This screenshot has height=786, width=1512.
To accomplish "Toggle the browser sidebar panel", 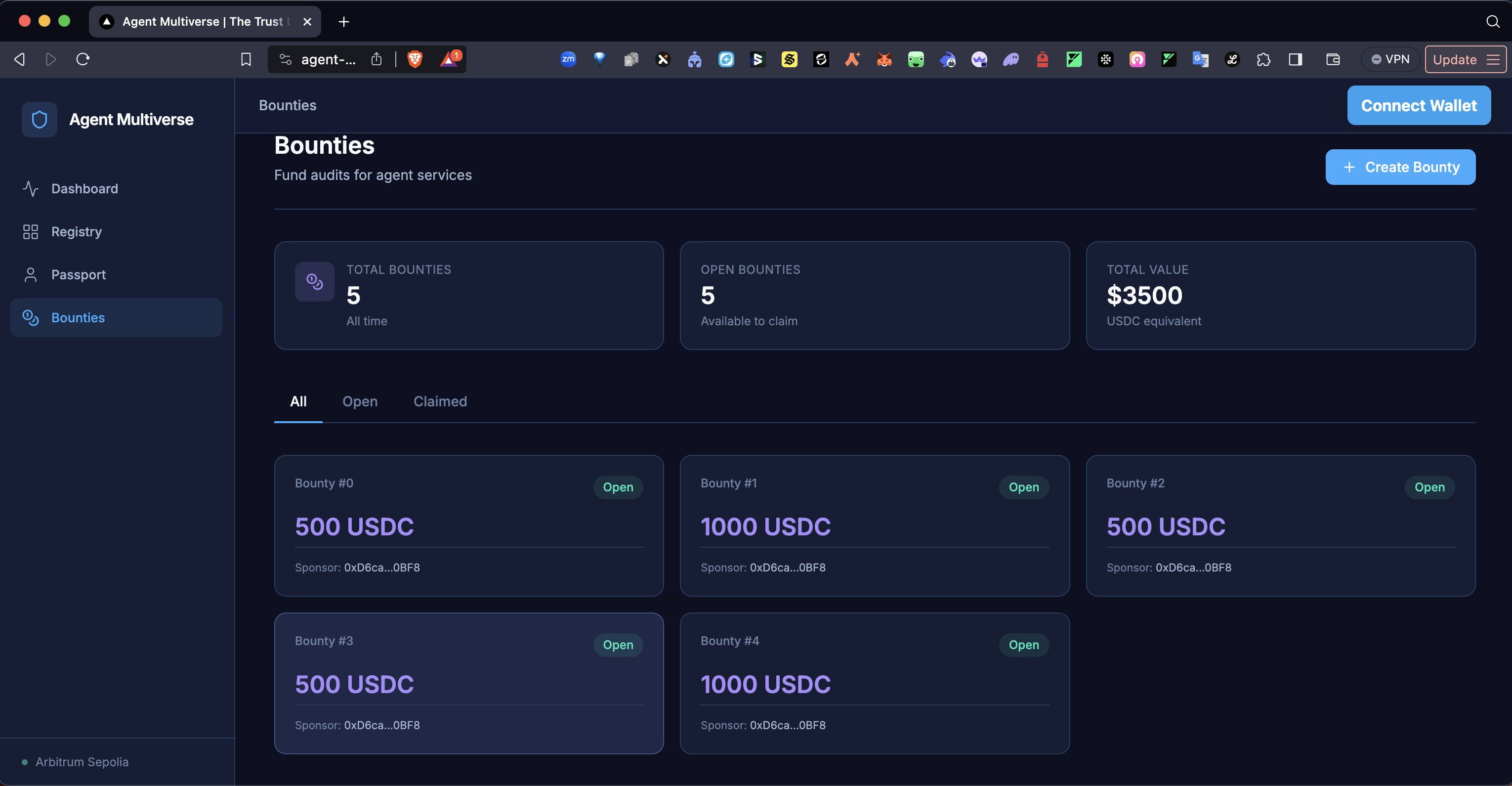I will [x=1295, y=59].
